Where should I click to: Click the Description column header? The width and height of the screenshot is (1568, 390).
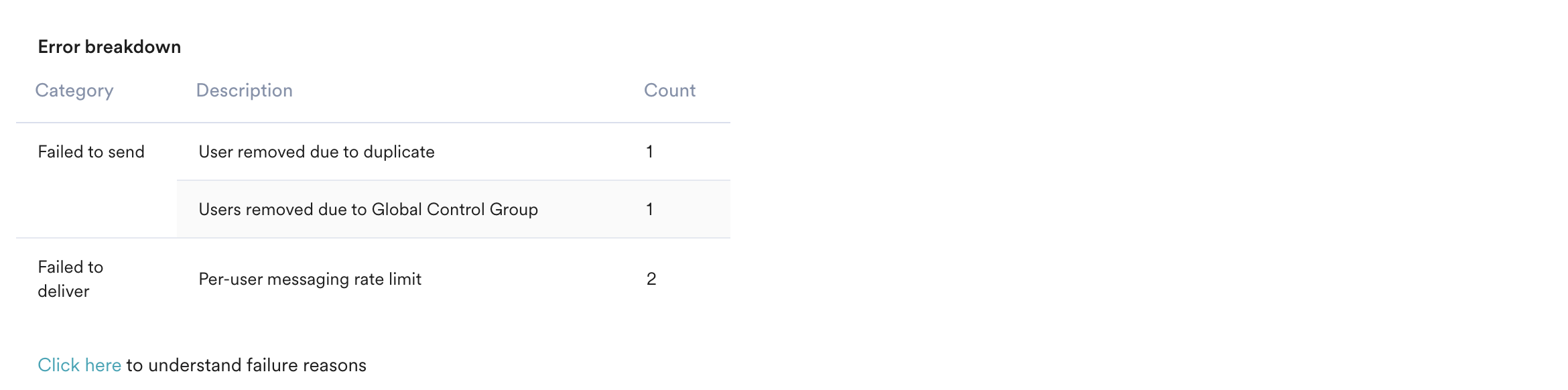(x=244, y=90)
